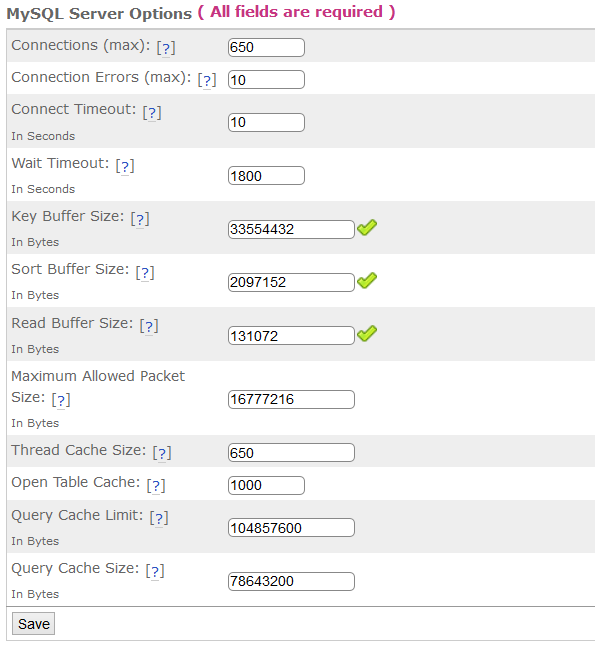This screenshot has height=672, width=595.
Task: Open help for Connection Errors (max)
Action: point(207,80)
